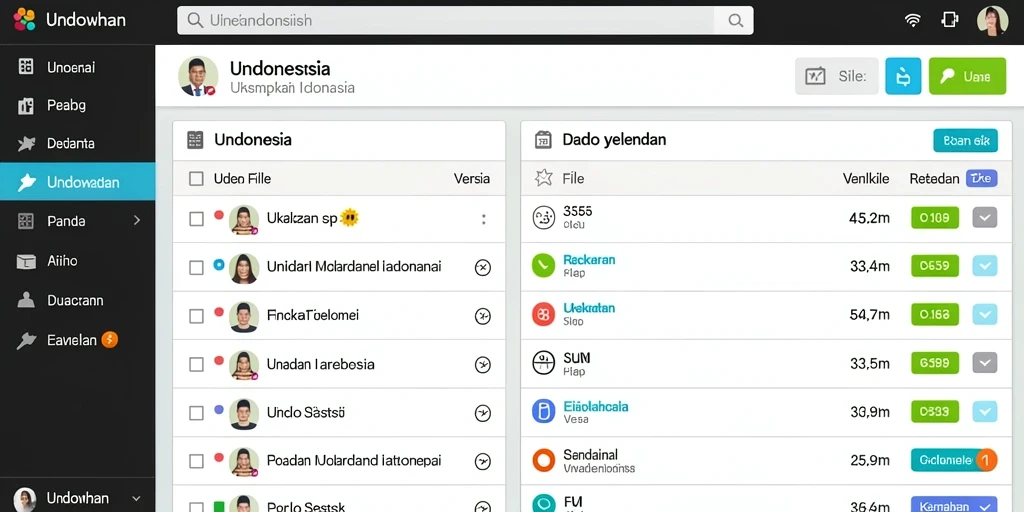Image resolution: width=1024 pixels, height=512 pixels.
Task: Click the green phone icon for Rackaran
Action: click(x=543, y=266)
